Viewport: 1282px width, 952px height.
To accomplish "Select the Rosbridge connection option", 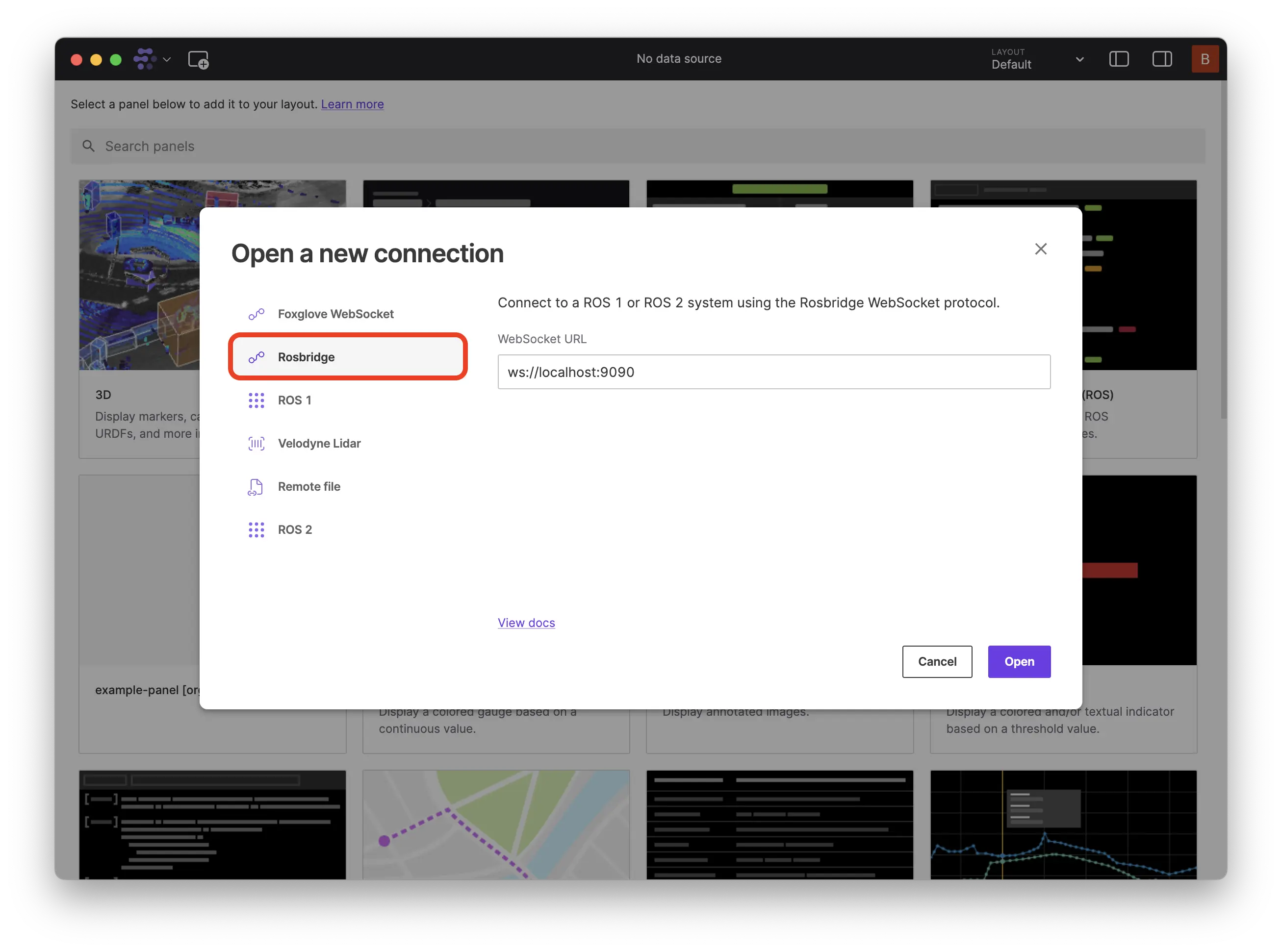I will 348,357.
